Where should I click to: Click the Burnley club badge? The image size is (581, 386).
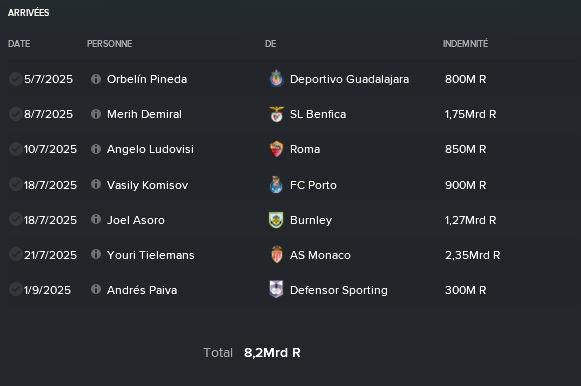[x=276, y=220]
